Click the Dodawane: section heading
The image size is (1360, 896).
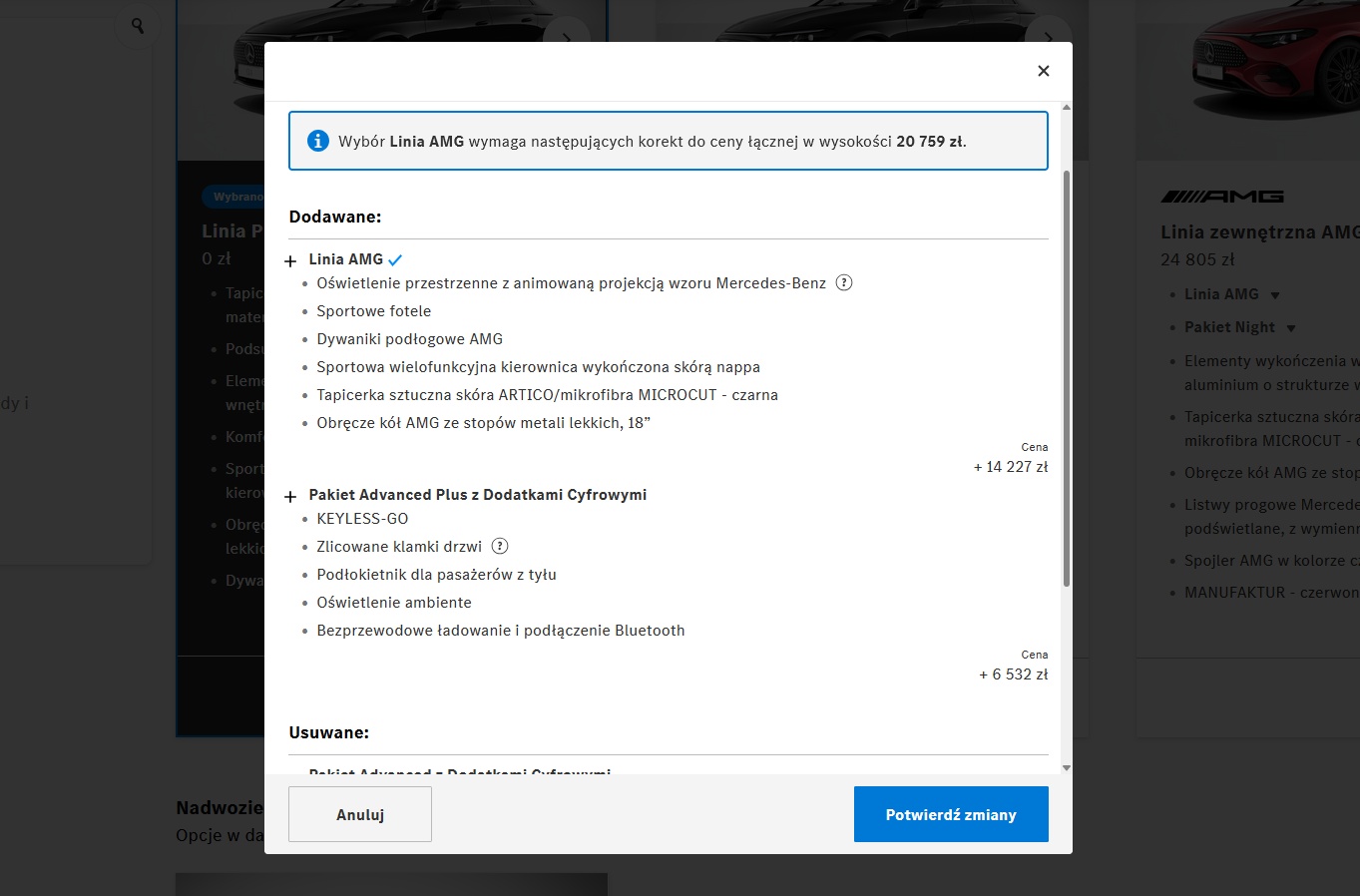[x=335, y=217]
